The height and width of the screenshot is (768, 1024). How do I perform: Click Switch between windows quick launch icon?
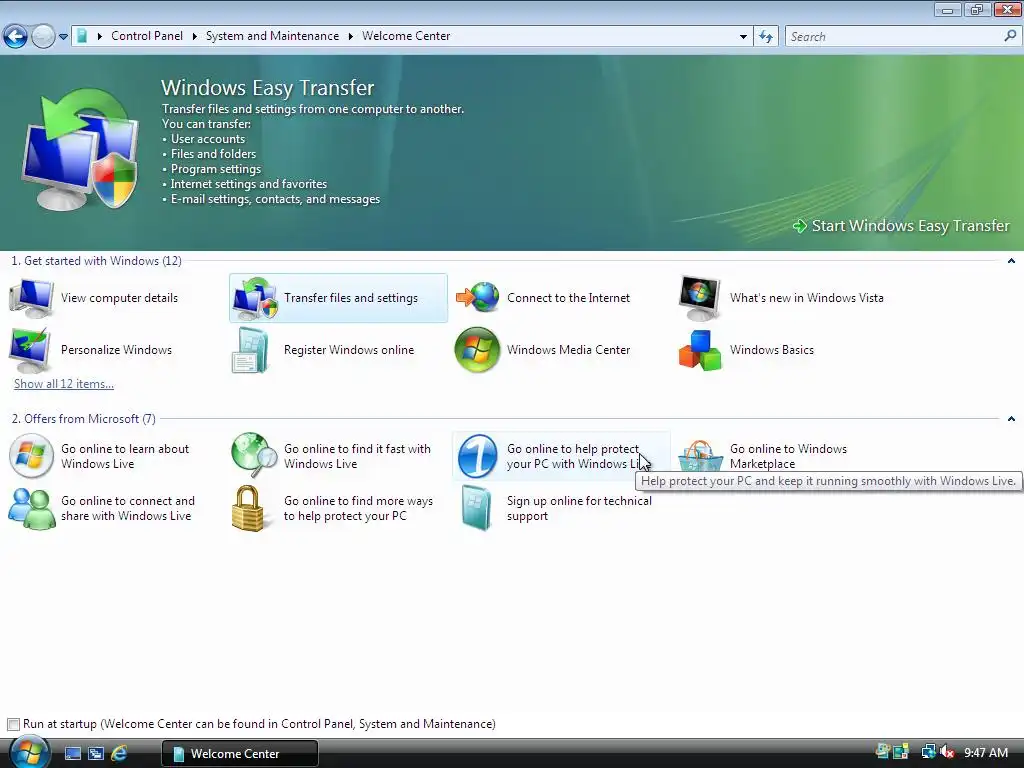coord(95,753)
